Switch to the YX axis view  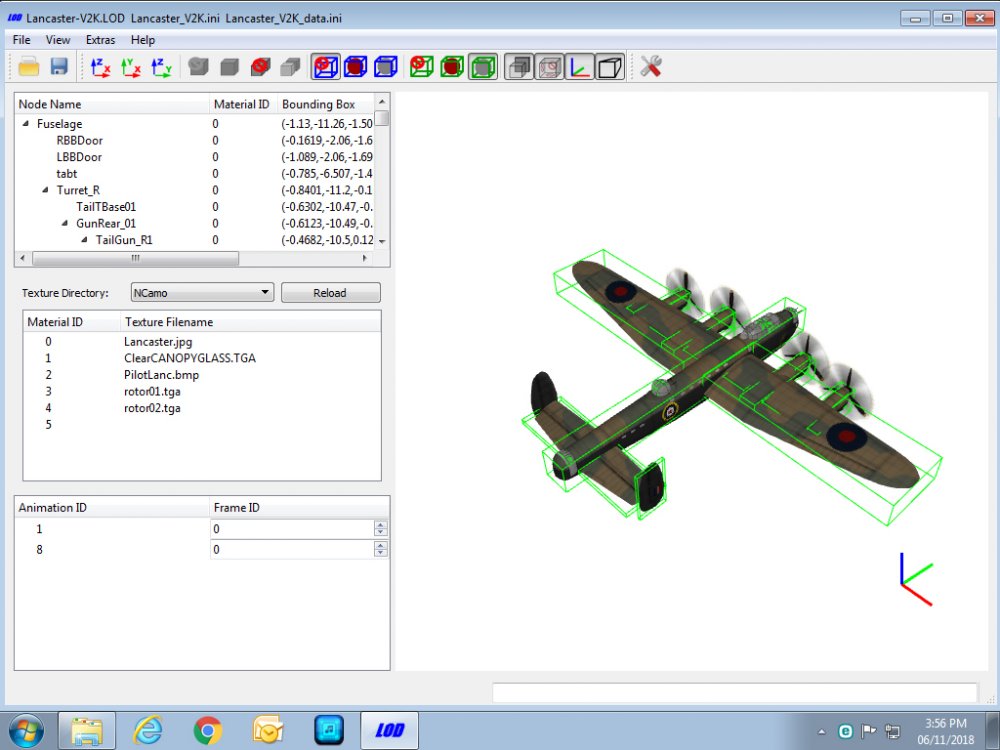tap(131, 67)
